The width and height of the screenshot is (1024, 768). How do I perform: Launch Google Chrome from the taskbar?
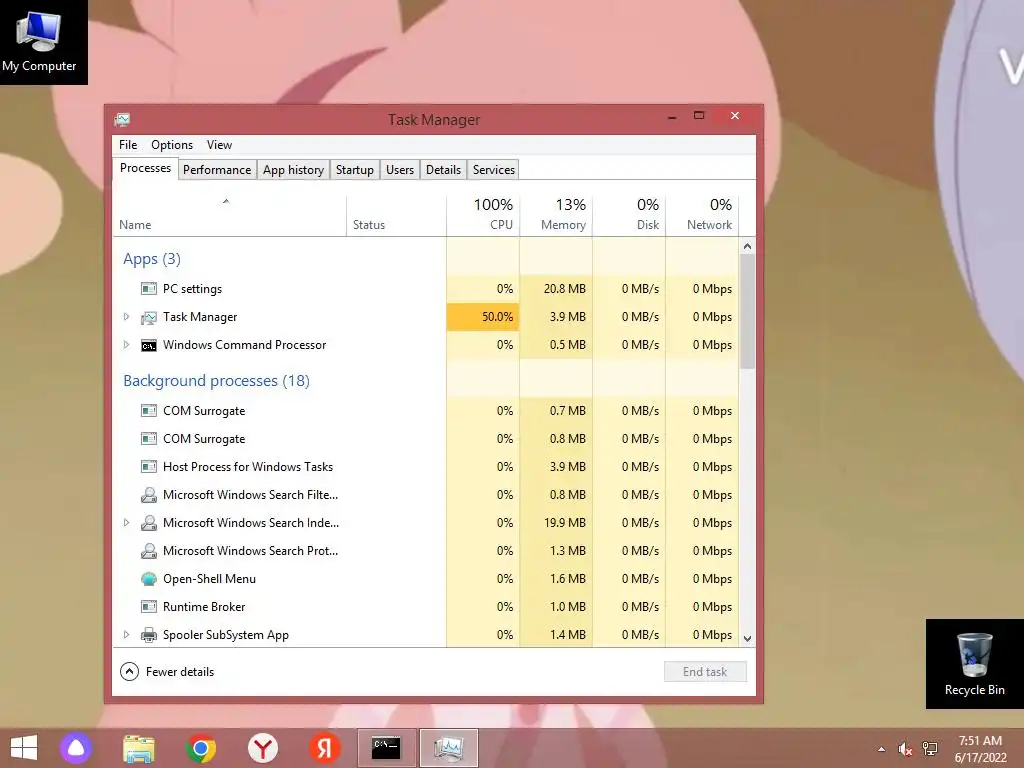200,748
